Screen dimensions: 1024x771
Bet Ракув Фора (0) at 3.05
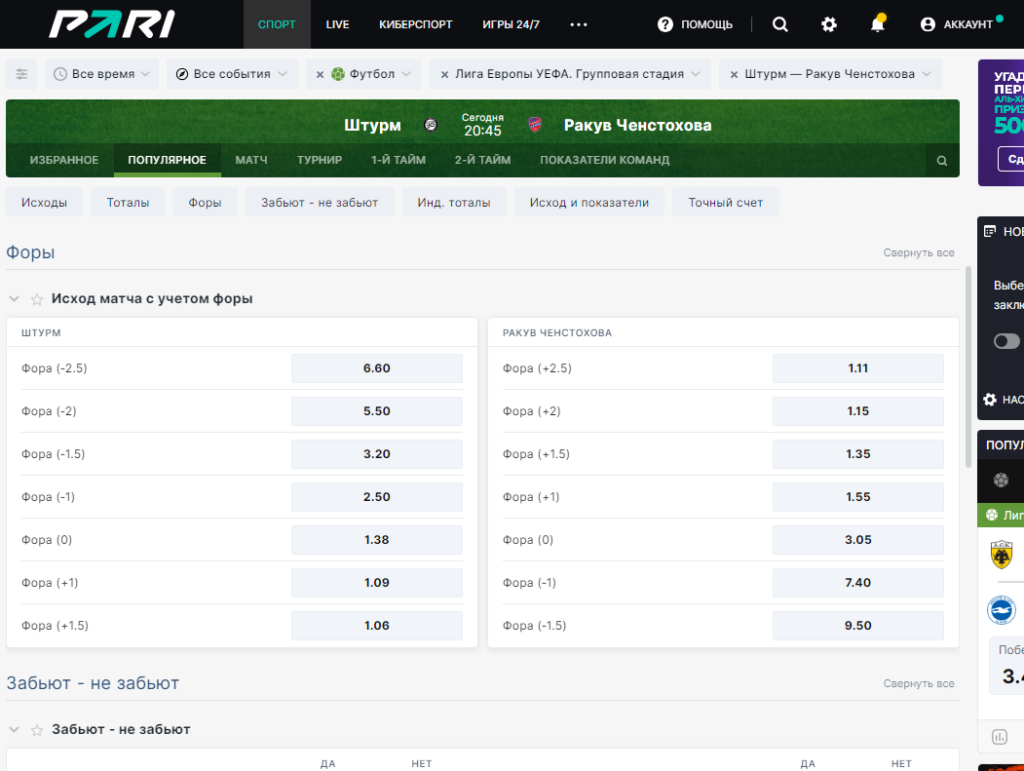point(858,540)
